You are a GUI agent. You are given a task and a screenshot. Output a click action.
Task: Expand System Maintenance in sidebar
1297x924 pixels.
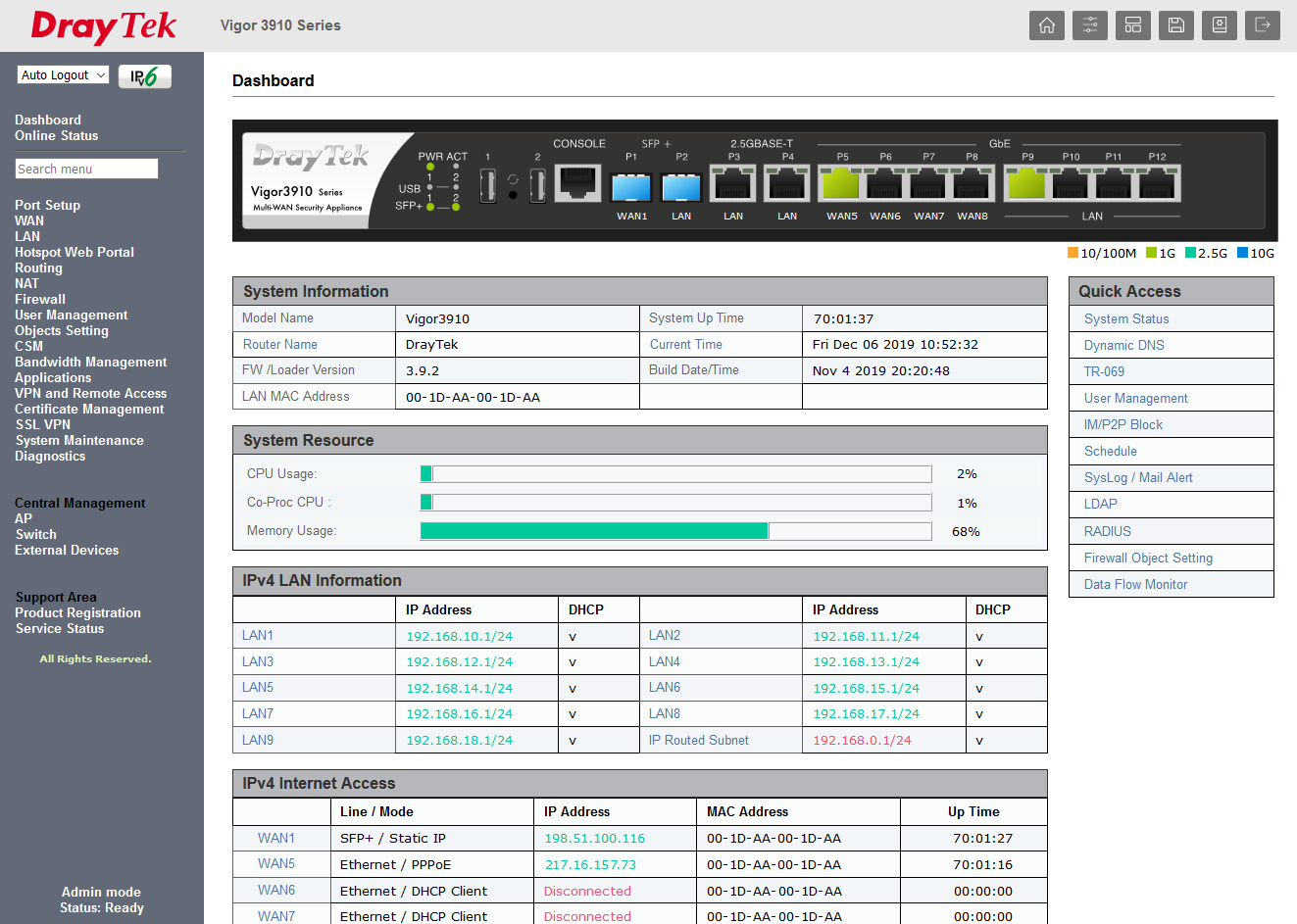tap(79, 441)
